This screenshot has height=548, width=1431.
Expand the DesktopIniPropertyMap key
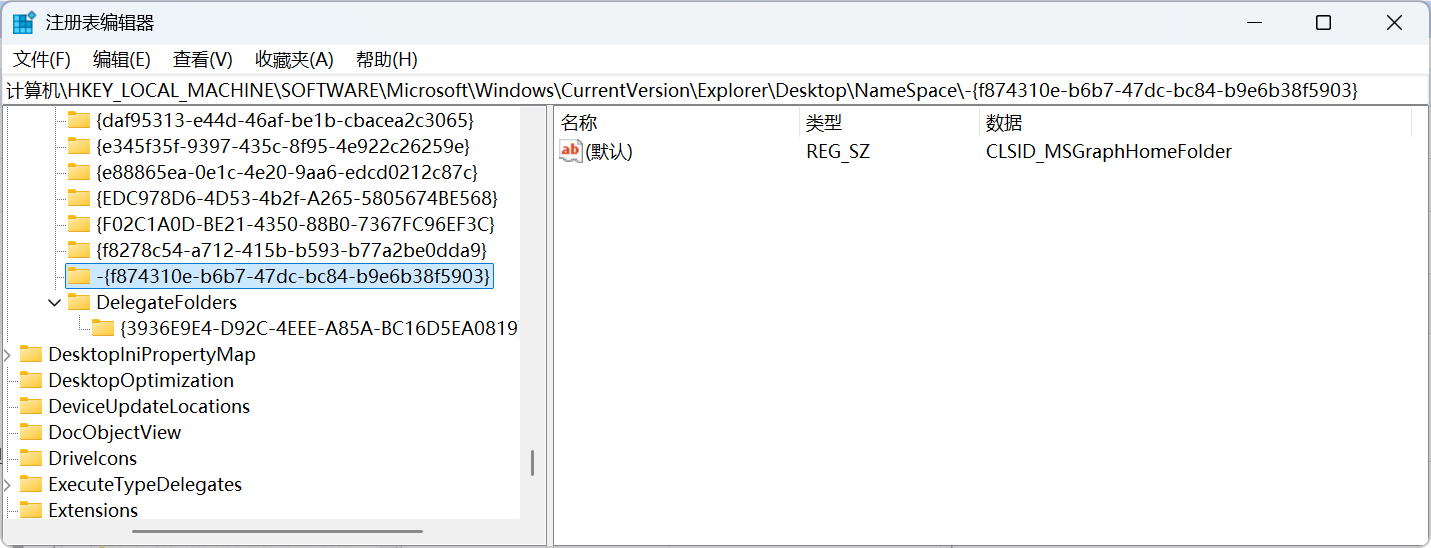coord(9,354)
